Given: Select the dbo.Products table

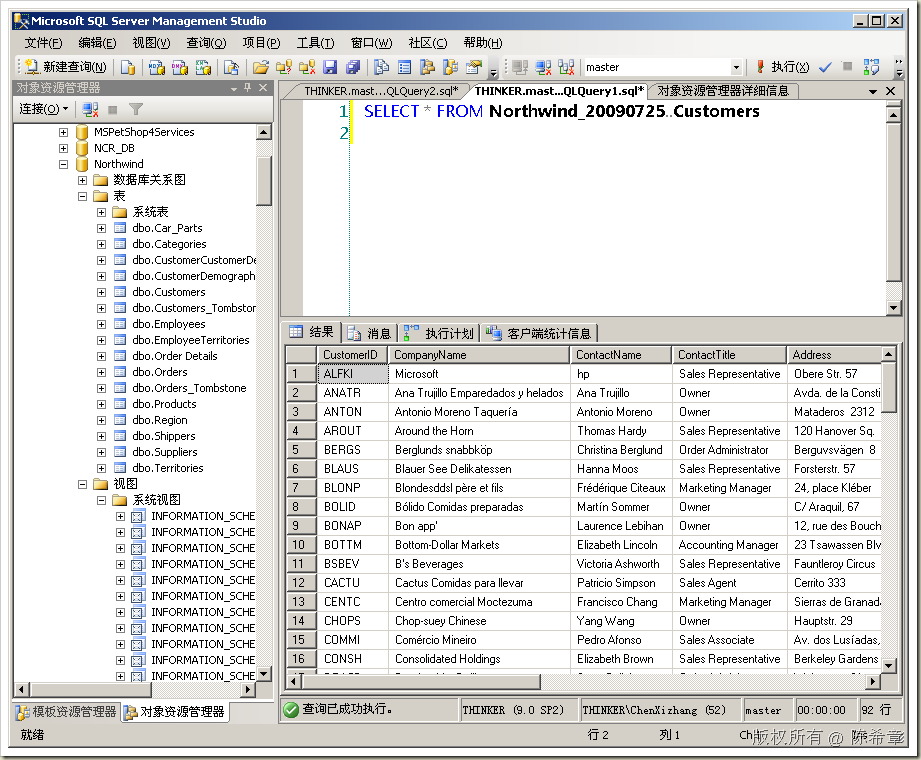Looking at the screenshot, I should pyautogui.click(x=164, y=404).
